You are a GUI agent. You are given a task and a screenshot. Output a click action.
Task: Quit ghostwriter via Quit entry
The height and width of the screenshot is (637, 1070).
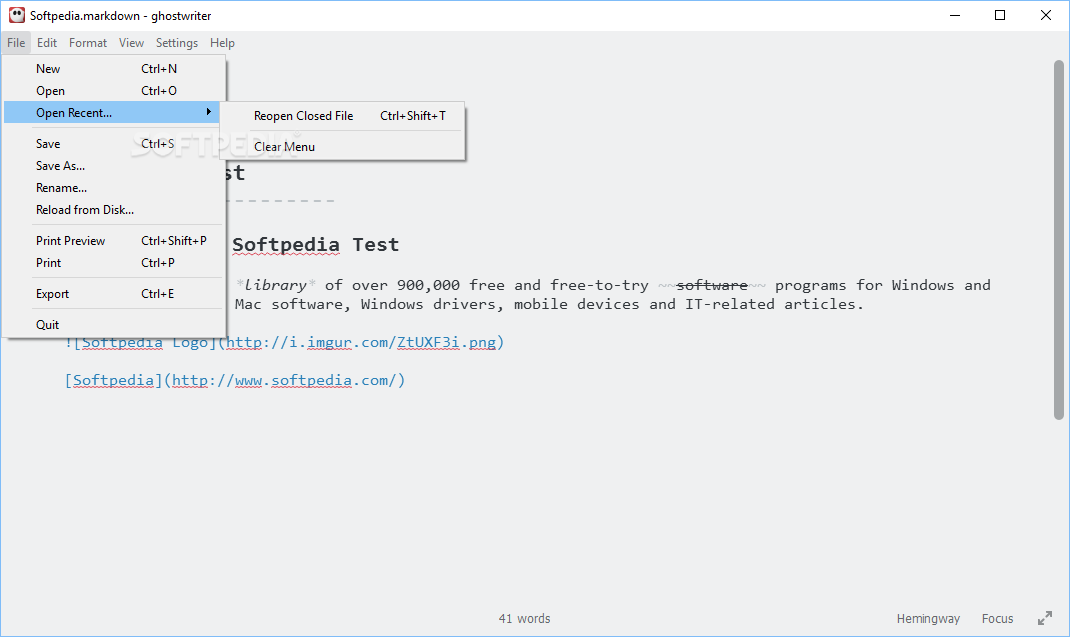point(113,324)
